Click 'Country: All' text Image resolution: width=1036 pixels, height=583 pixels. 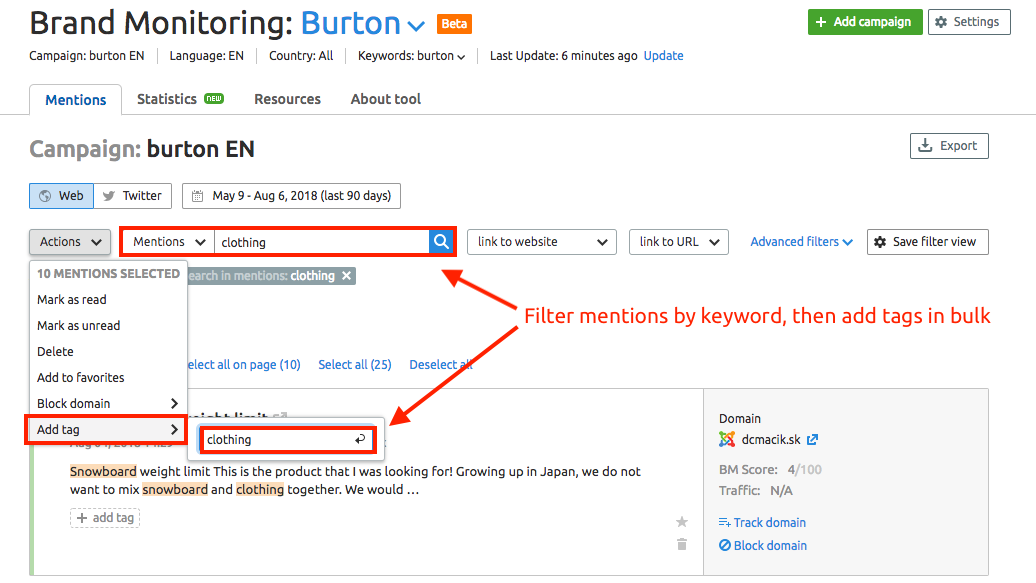pos(301,56)
